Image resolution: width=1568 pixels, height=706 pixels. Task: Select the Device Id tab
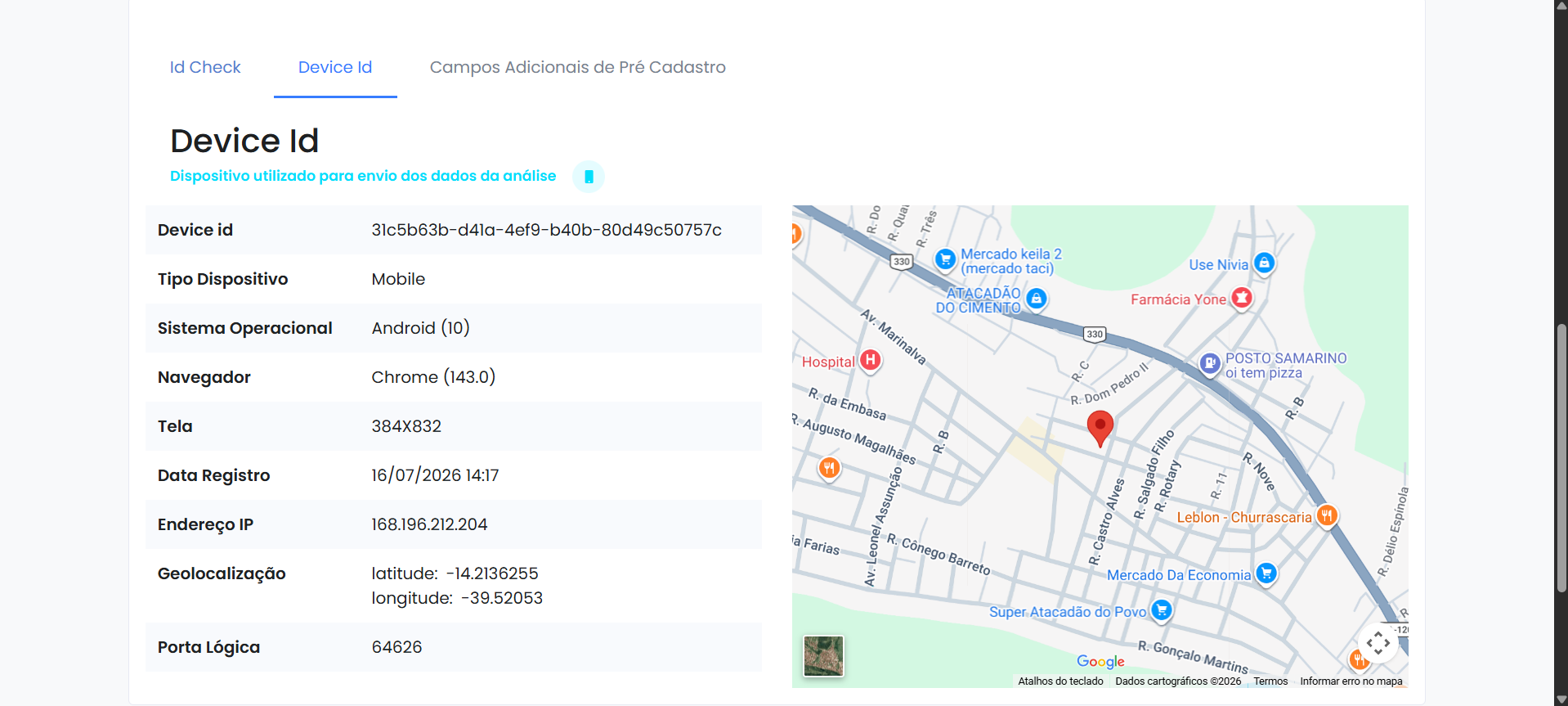(x=335, y=67)
